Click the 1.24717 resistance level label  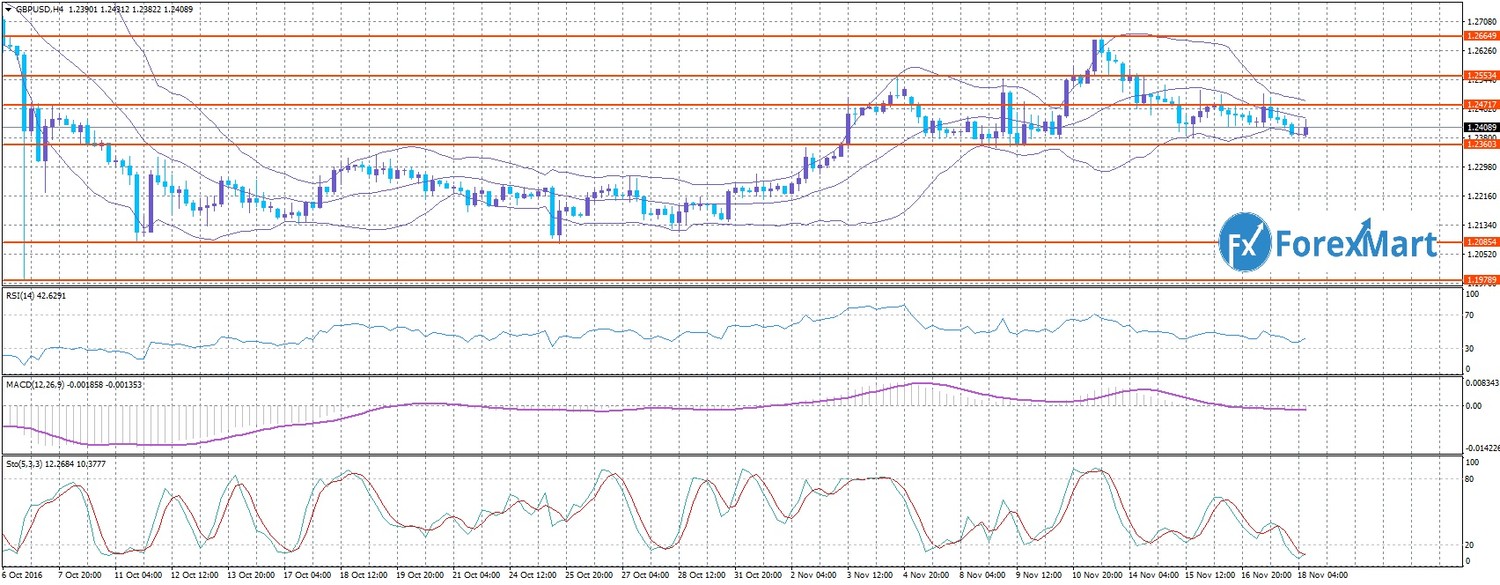pyautogui.click(x=1480, y=105)
